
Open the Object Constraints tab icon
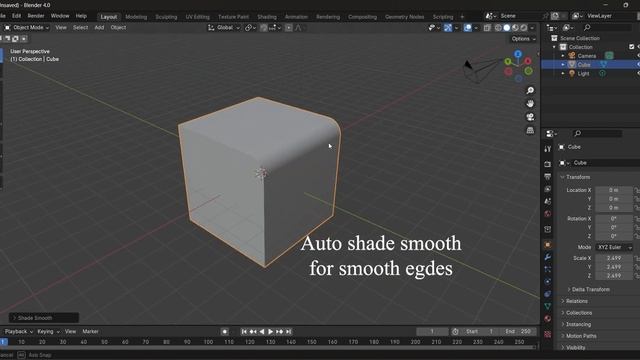click(547, 294)
